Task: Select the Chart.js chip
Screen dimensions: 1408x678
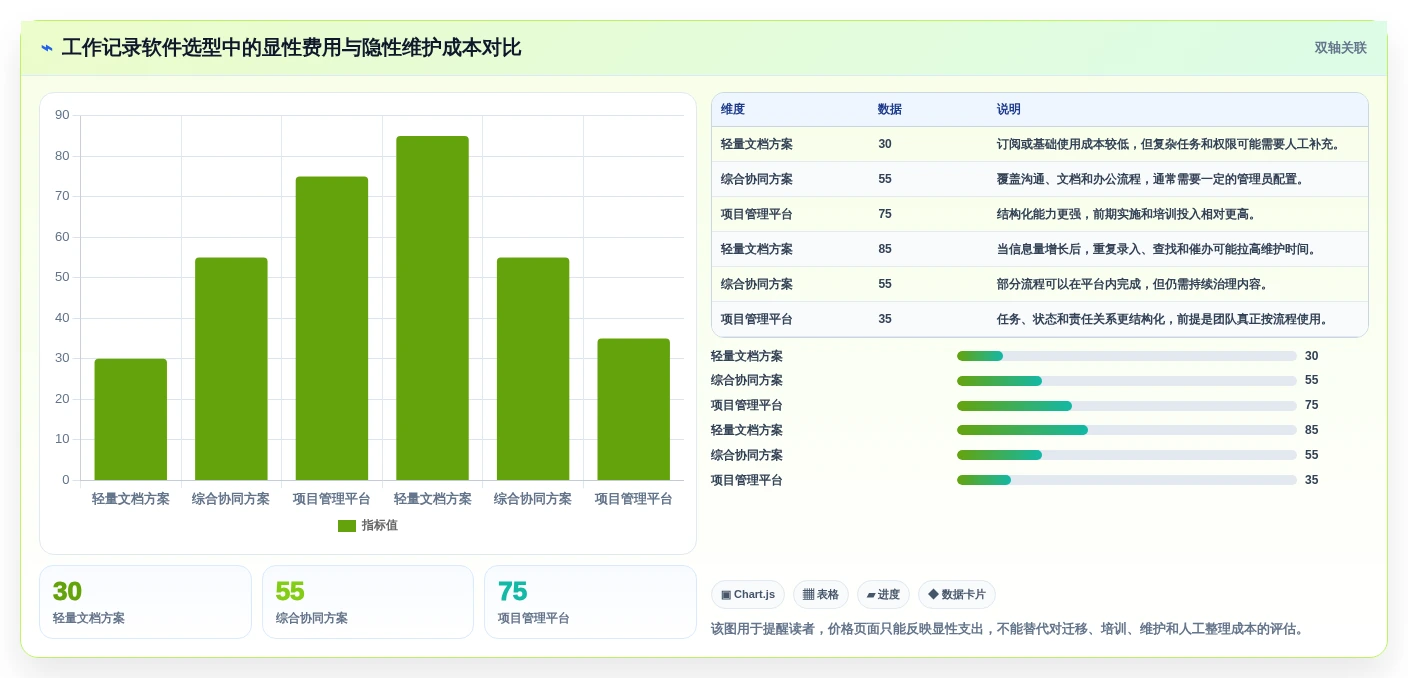Action: (x=748, y=594)
